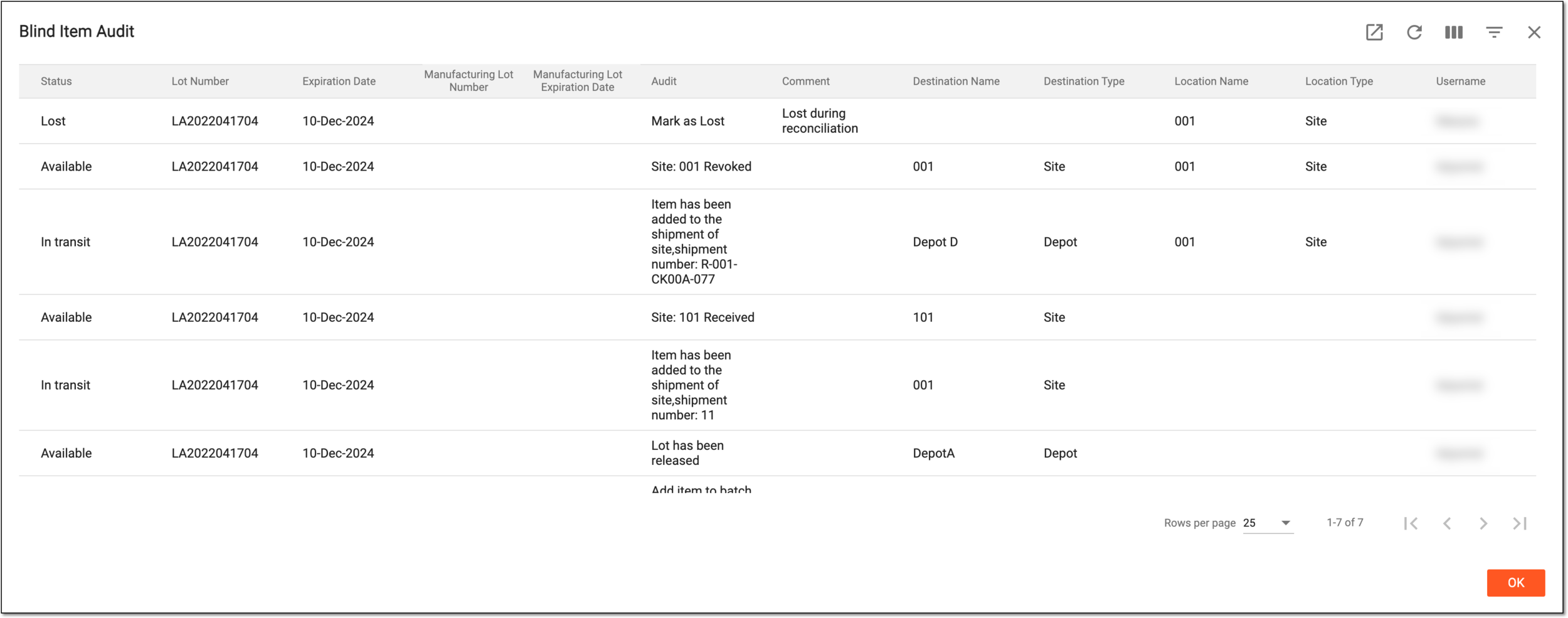This screenshot has width=1568, height=618.
Task: Click the Audit column header
Action: tap(664, 81)
